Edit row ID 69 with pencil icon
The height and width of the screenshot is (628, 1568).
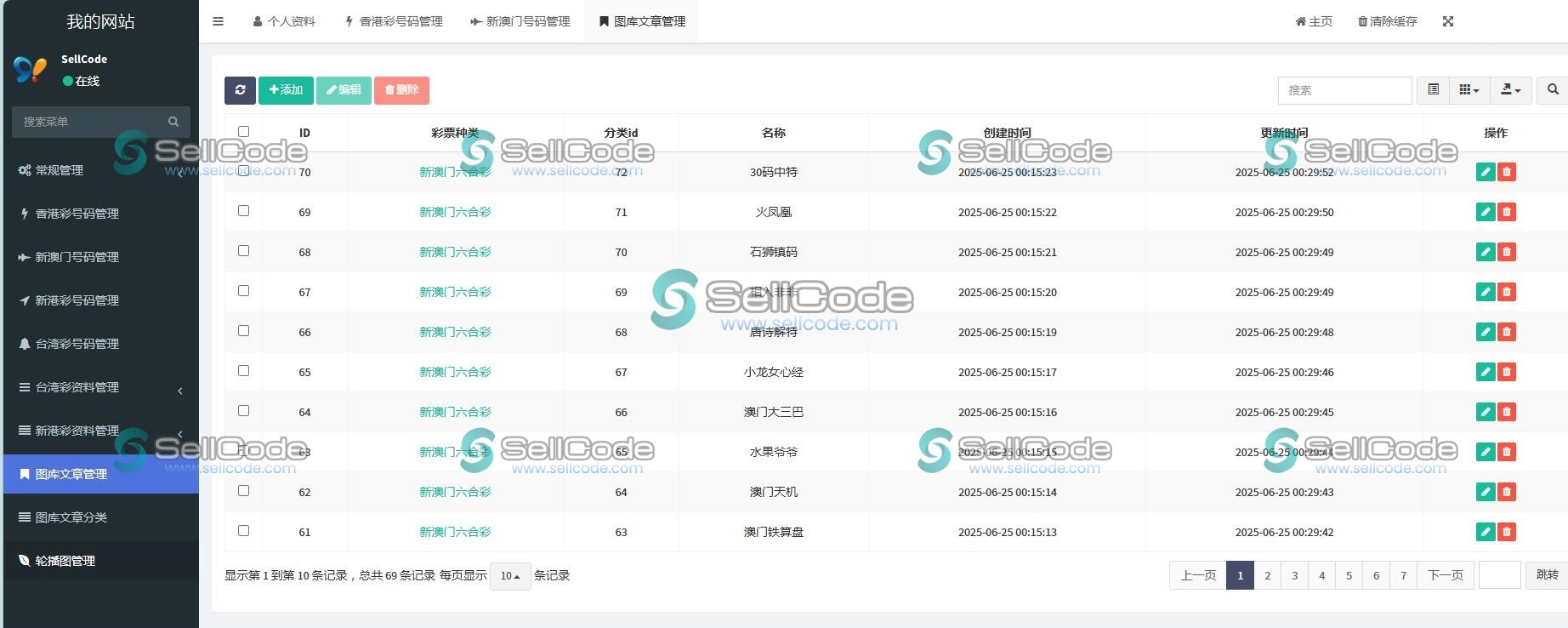pos(1486,212)
